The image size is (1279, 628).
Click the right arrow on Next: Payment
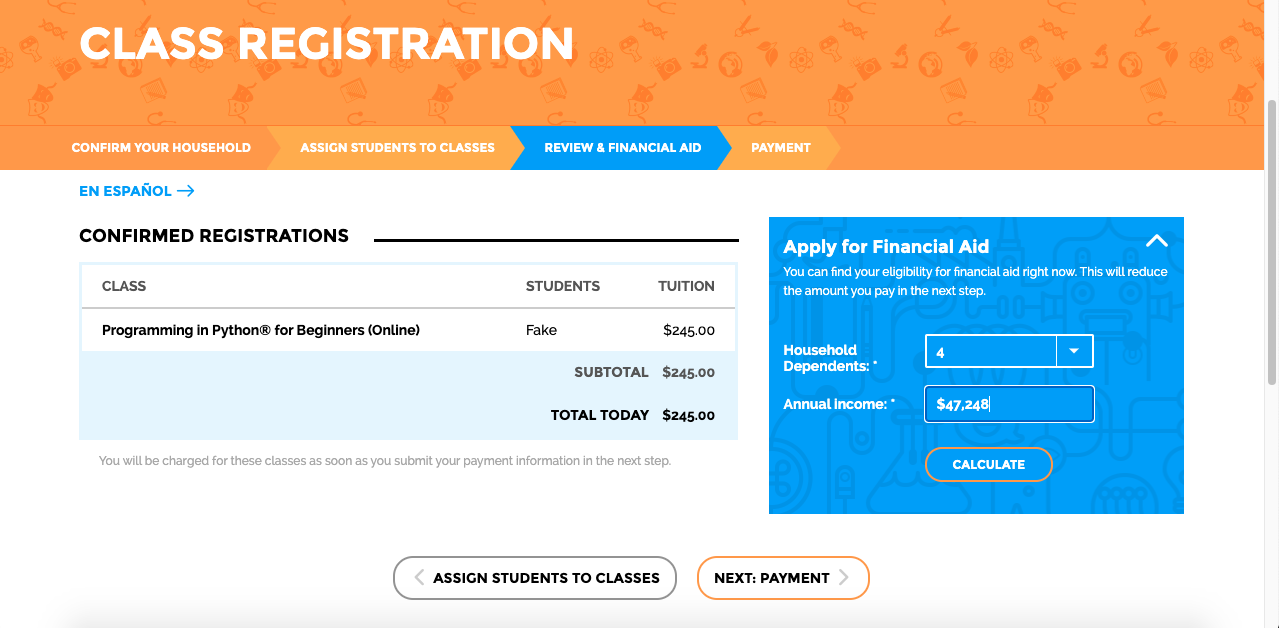coord(844,578)
